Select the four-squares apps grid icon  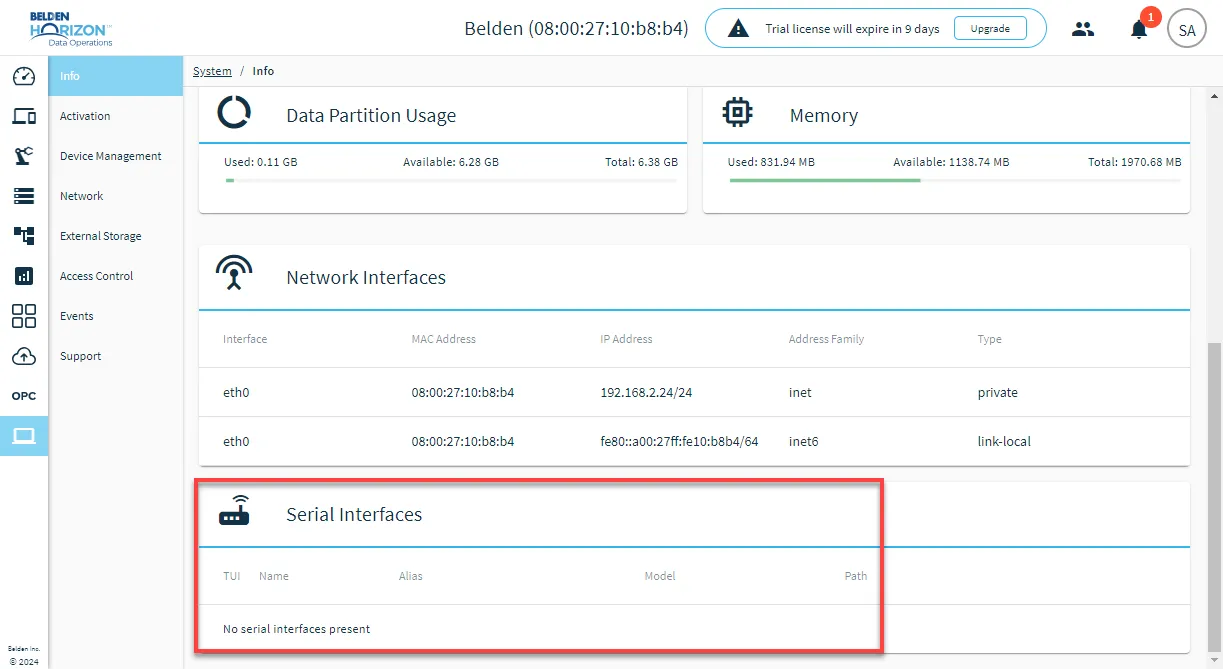[x=24, y=316]
